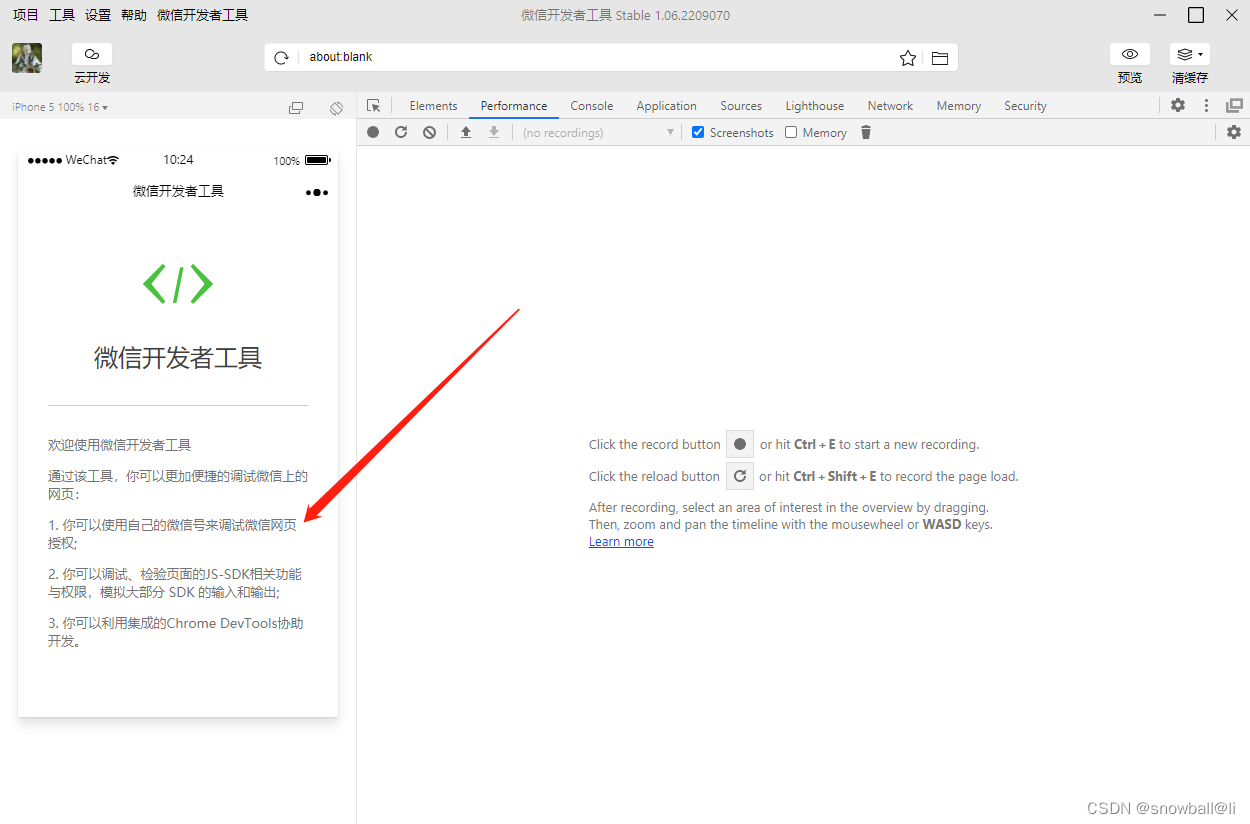This screenshot has height=824, width=1250.
Task: Switch to the Network tab
Action: [x=890, y=106]
